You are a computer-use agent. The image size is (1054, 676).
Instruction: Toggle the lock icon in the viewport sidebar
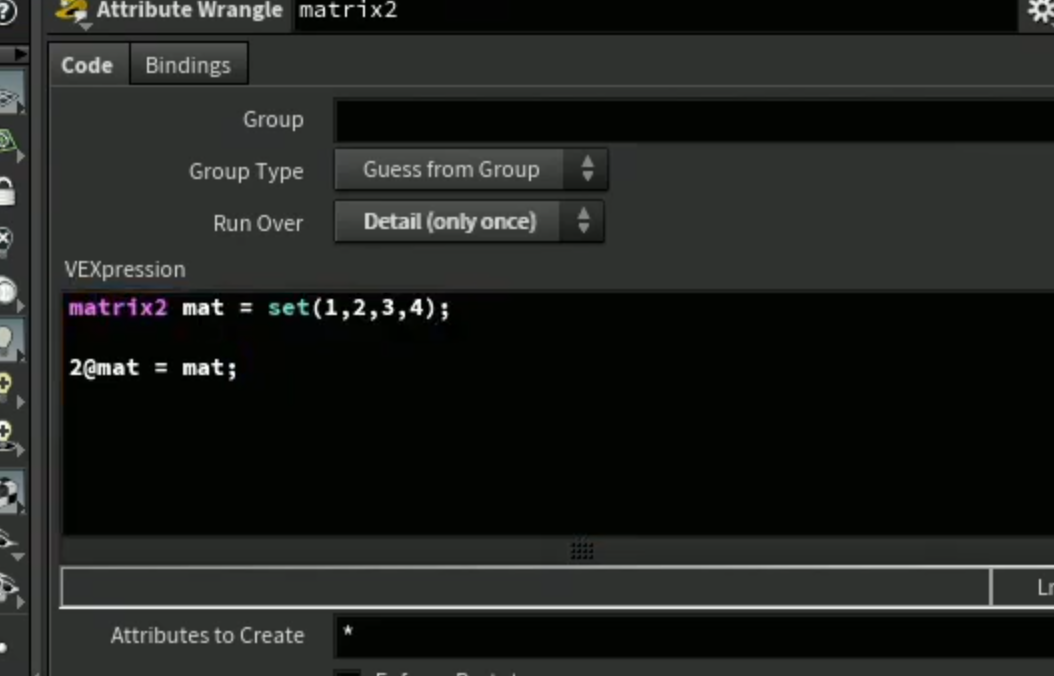pos(7,192)
